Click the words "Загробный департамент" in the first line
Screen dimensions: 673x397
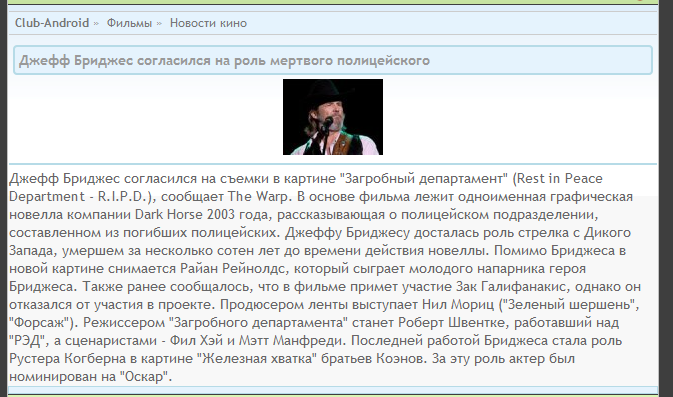426,179
